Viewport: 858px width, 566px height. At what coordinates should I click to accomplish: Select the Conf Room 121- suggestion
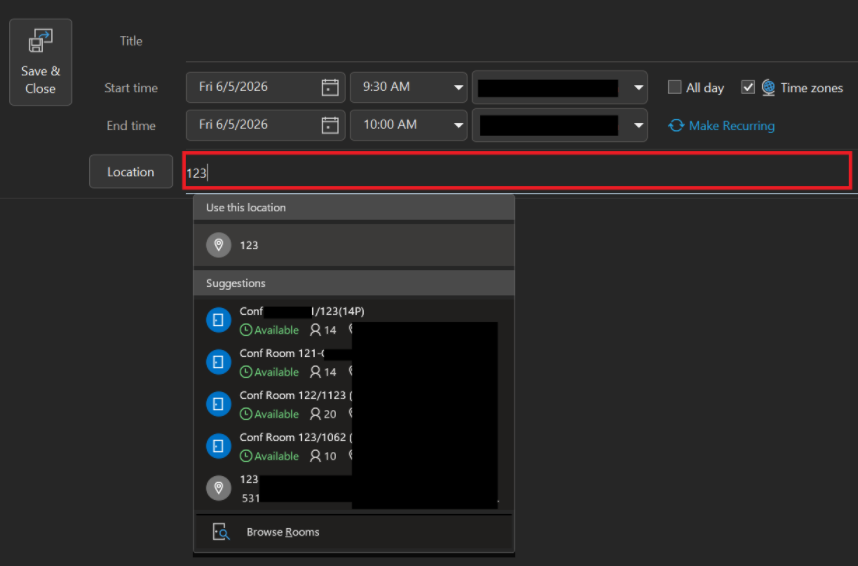point(354,362)
